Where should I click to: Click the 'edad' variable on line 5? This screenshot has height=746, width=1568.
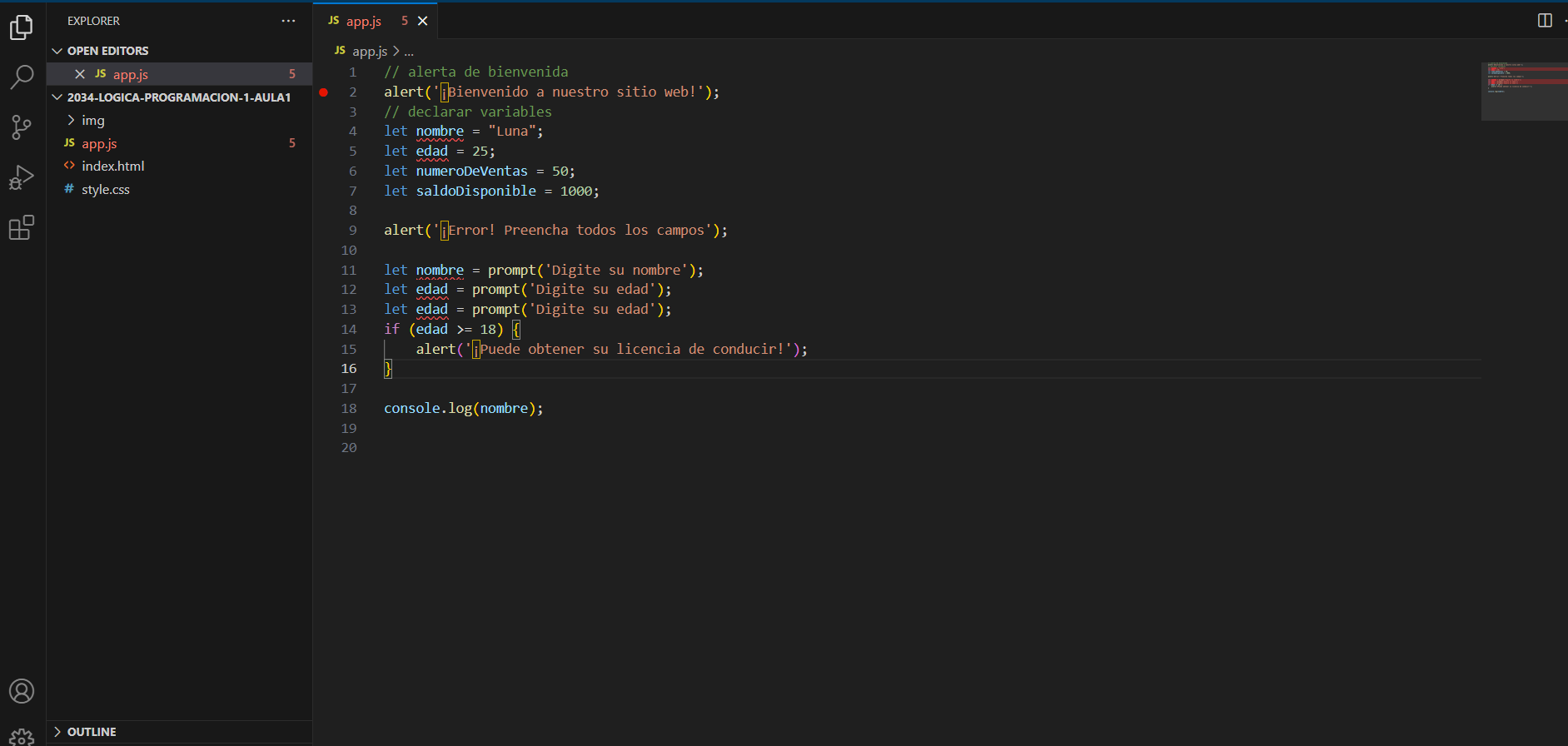pos(432,152)
